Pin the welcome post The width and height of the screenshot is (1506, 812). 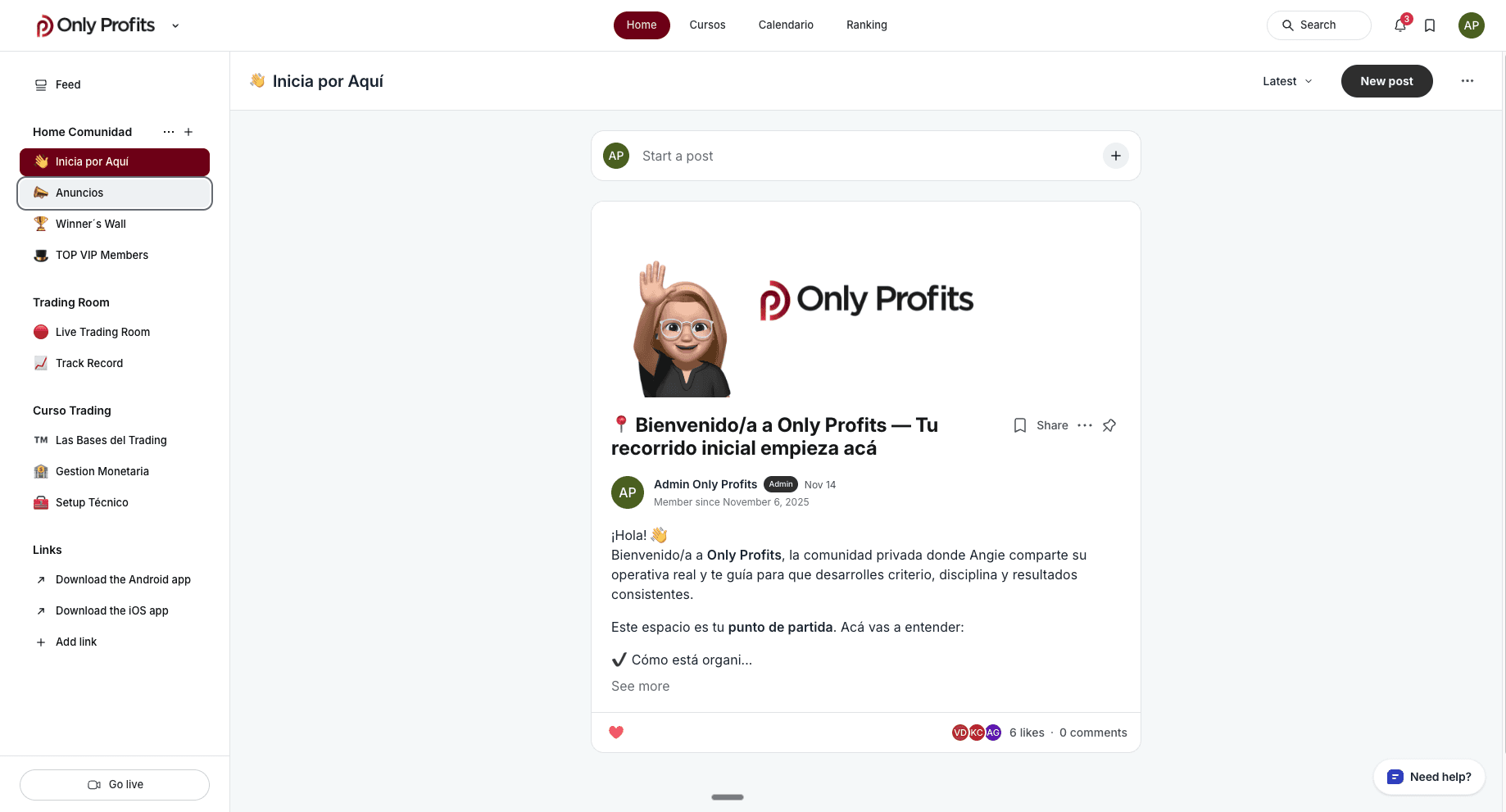[x=1109, y=425]
